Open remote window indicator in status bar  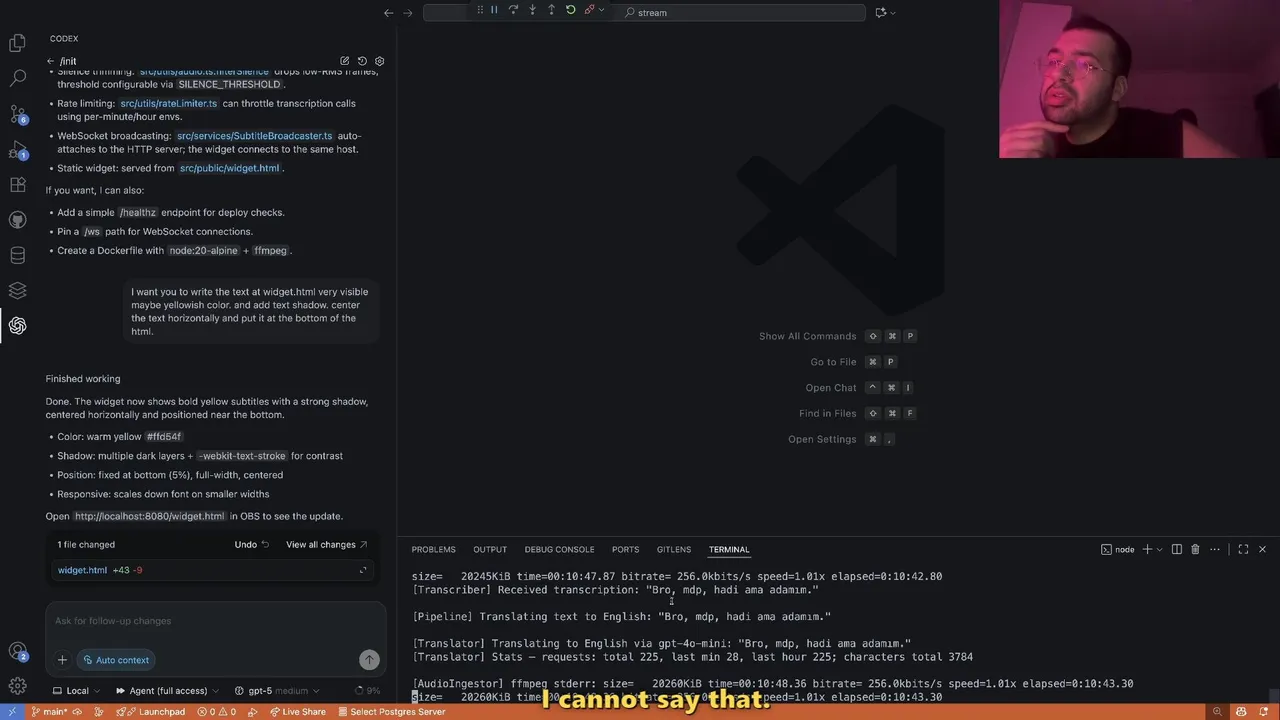[12, 712]
